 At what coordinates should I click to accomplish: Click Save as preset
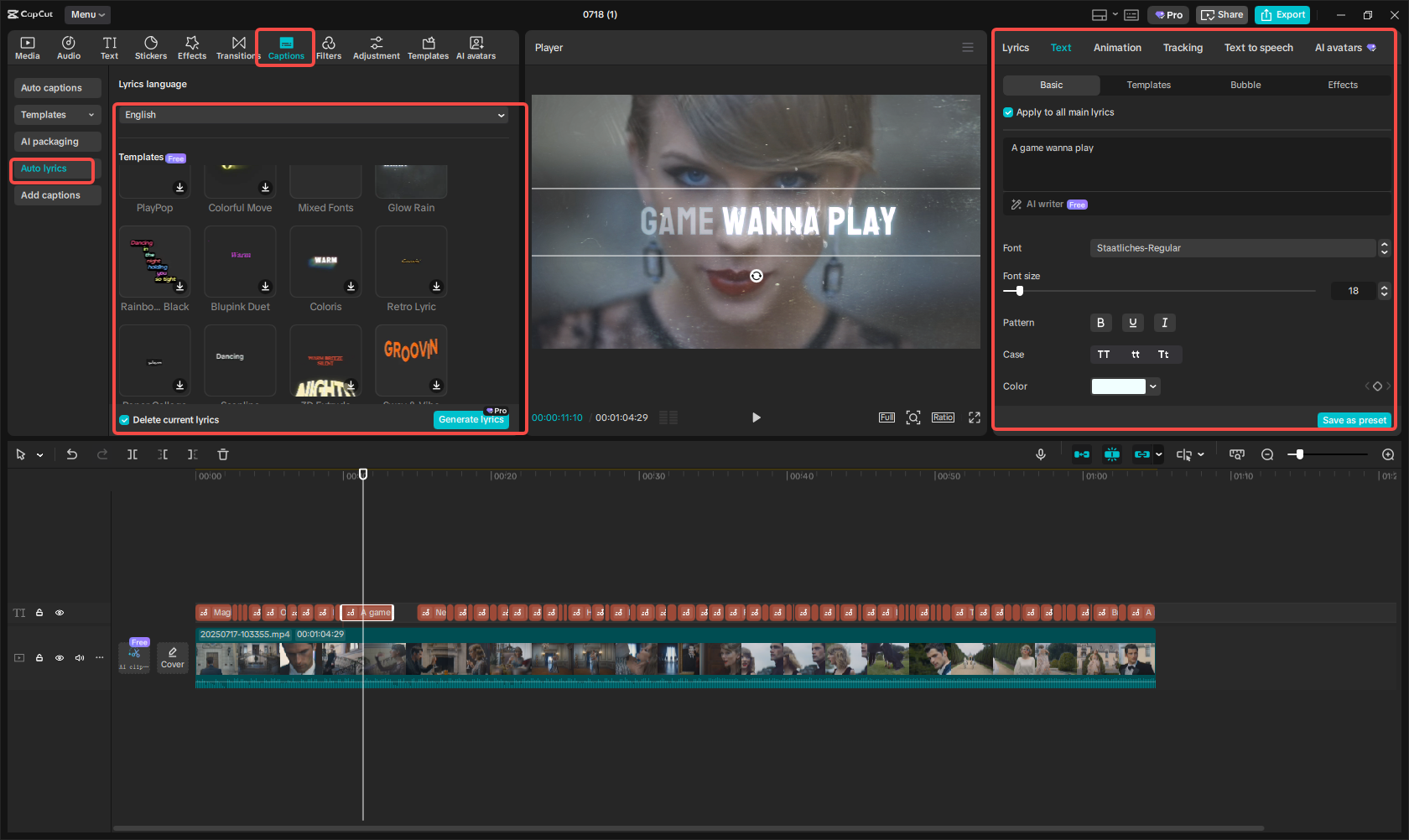(x=1354, y=420)
